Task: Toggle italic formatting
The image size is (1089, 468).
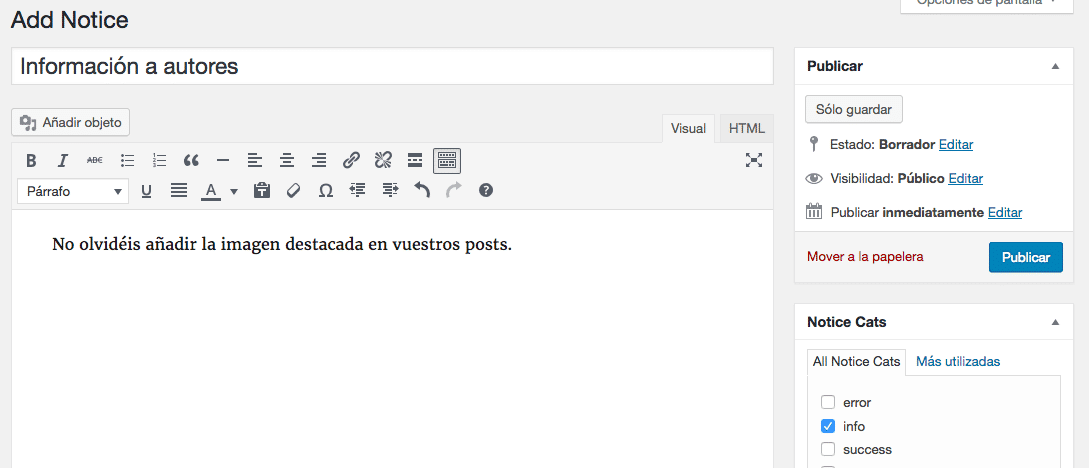Action: click(x=63, y=161)
